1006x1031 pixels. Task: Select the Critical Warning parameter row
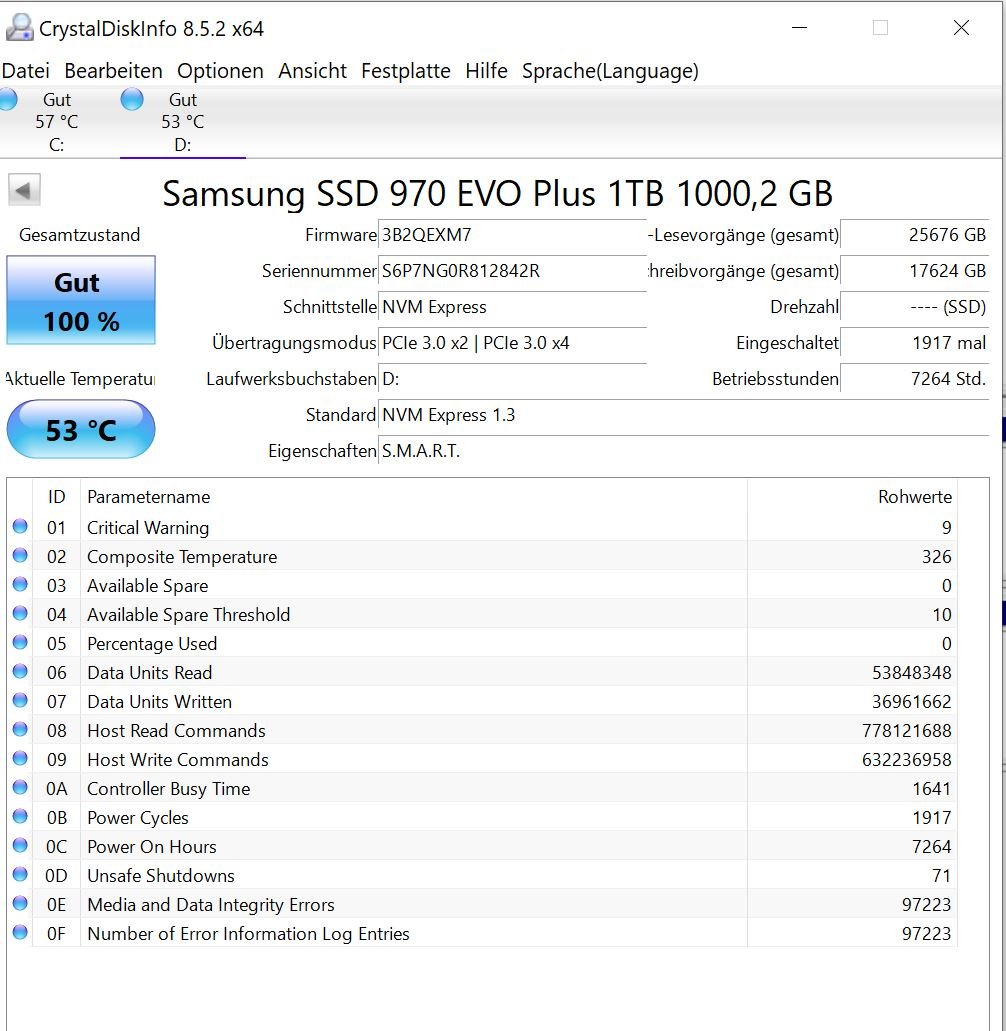click(x=482, y=527)
